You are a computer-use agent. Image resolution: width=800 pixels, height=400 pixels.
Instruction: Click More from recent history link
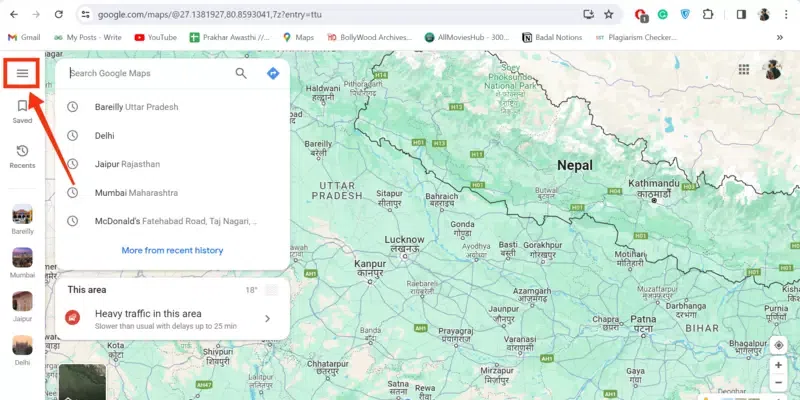(172, 251)
